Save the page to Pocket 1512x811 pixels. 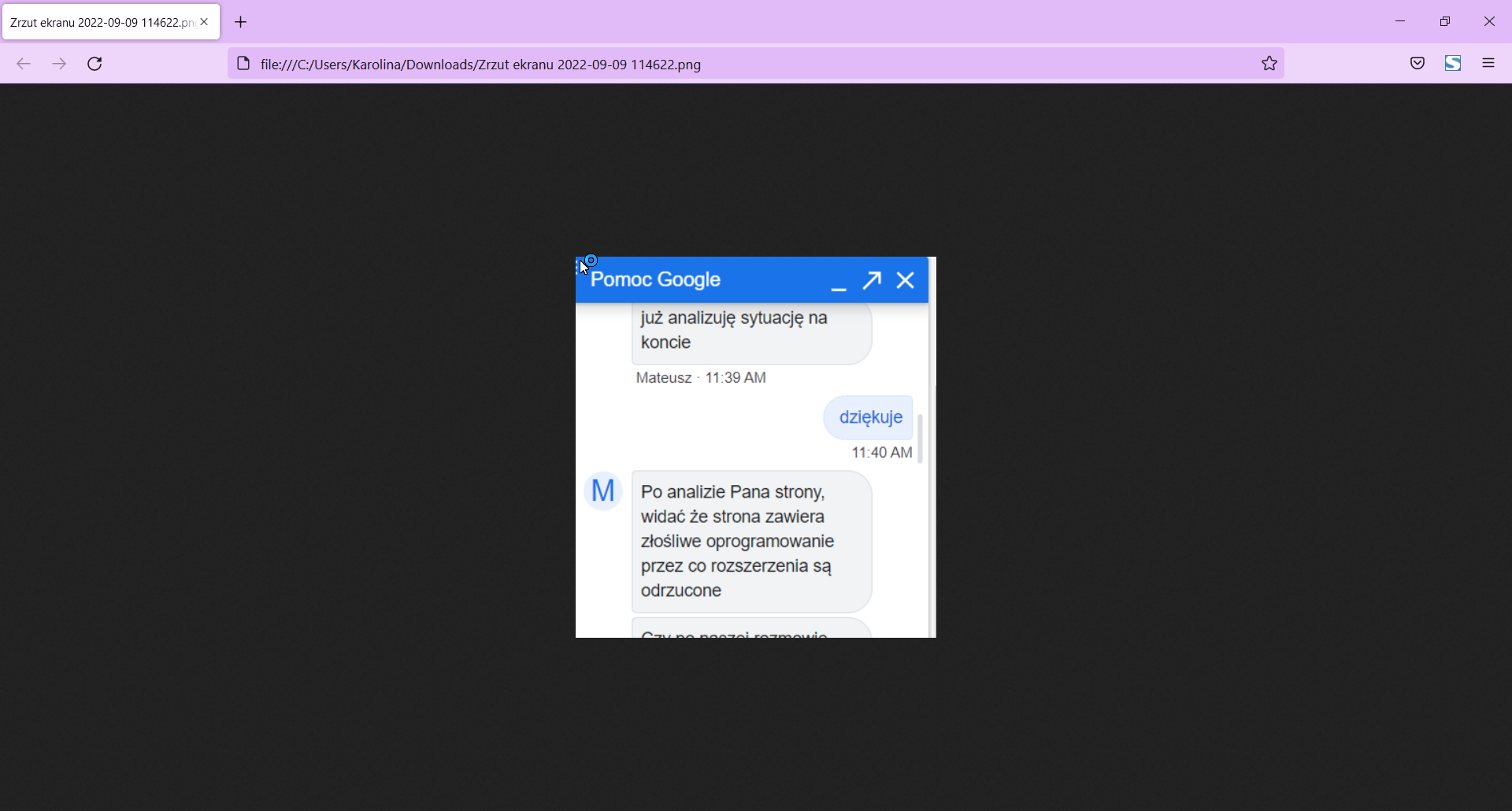pyautogui.click(x=1417, y=64)
